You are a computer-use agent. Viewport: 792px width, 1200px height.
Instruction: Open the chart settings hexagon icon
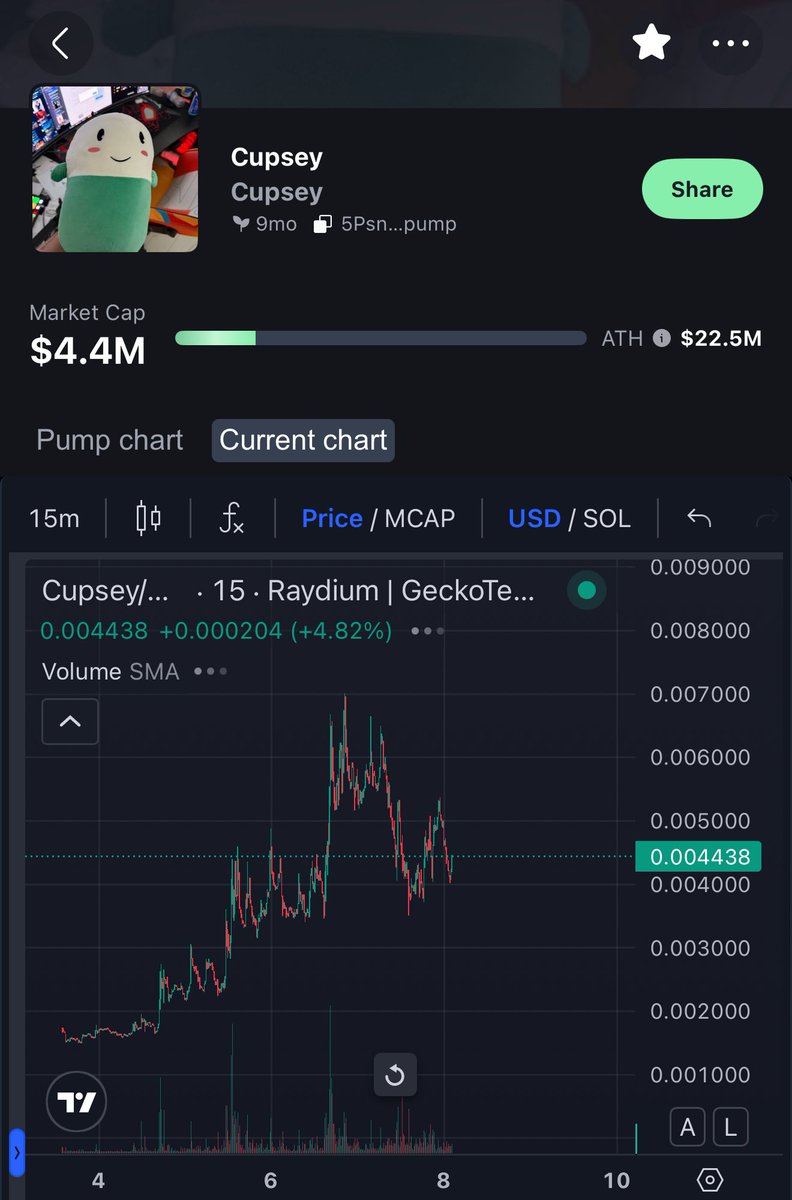click(709, 1180)
